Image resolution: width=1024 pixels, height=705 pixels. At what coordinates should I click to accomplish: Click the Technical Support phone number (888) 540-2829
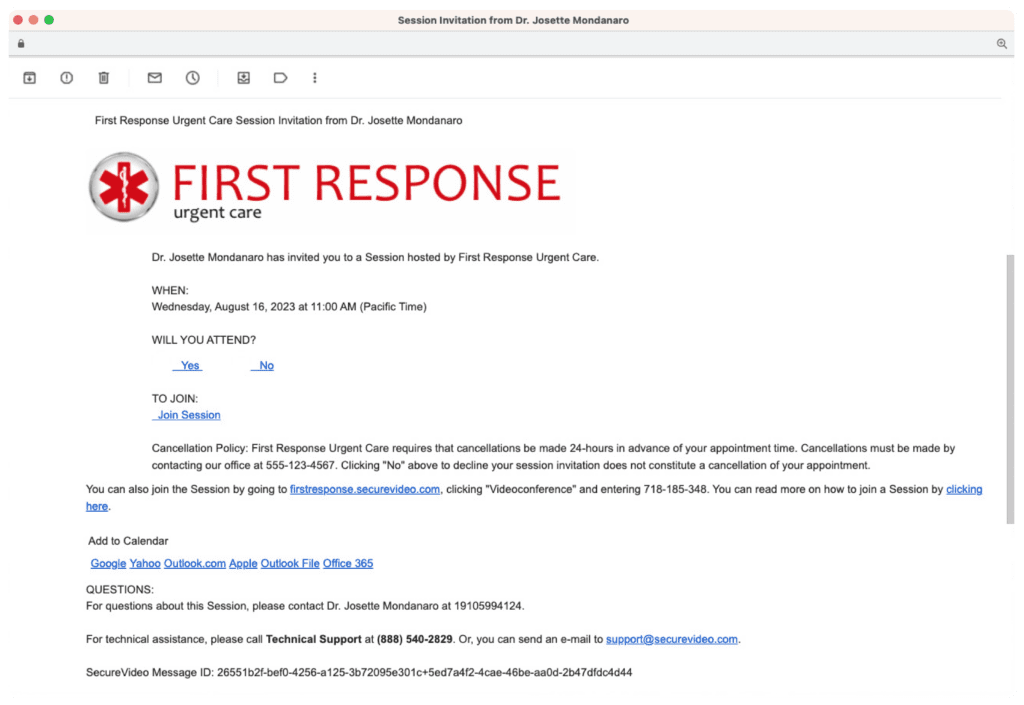[415, 639]
